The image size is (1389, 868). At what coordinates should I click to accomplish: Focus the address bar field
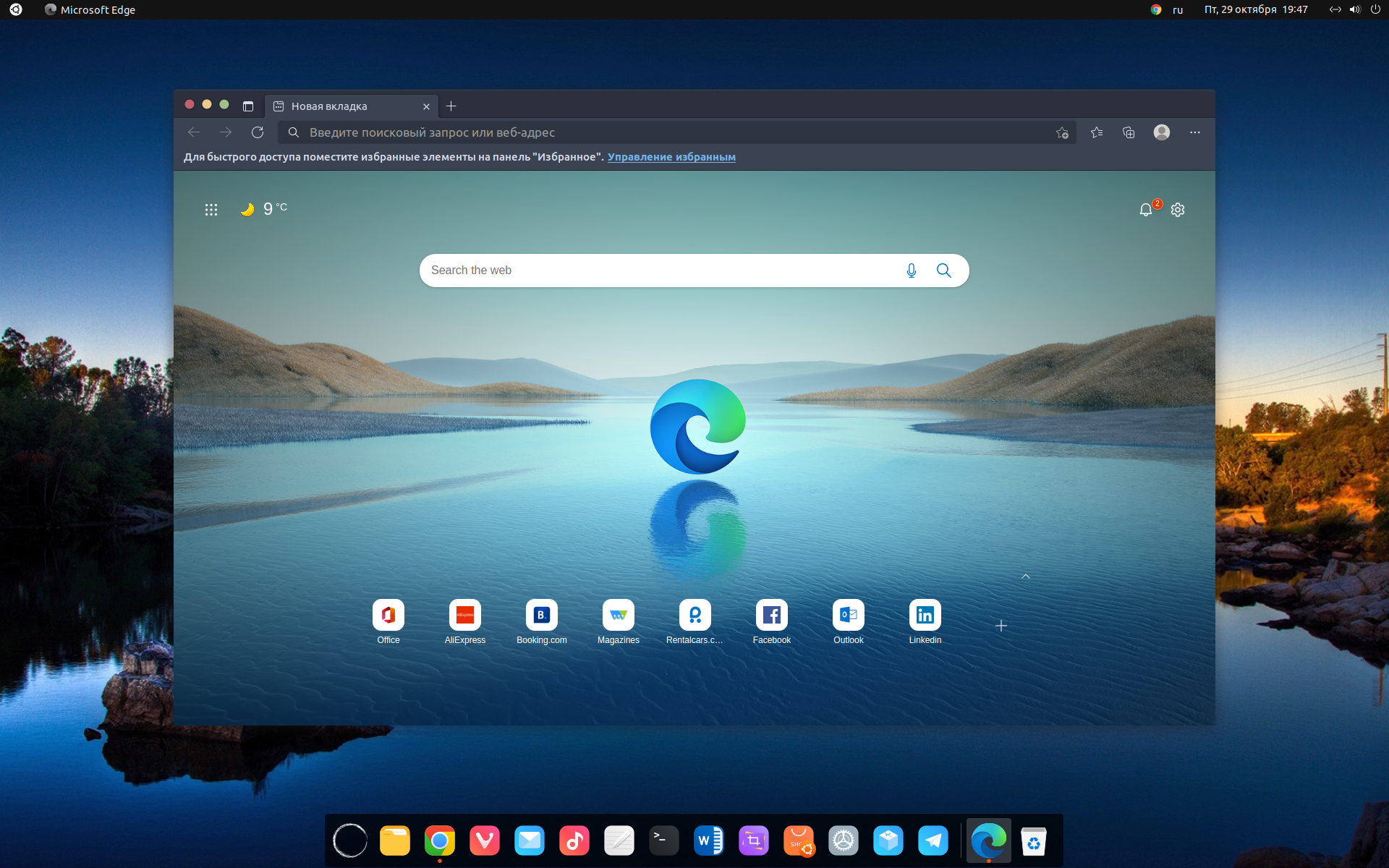(677, 132)
